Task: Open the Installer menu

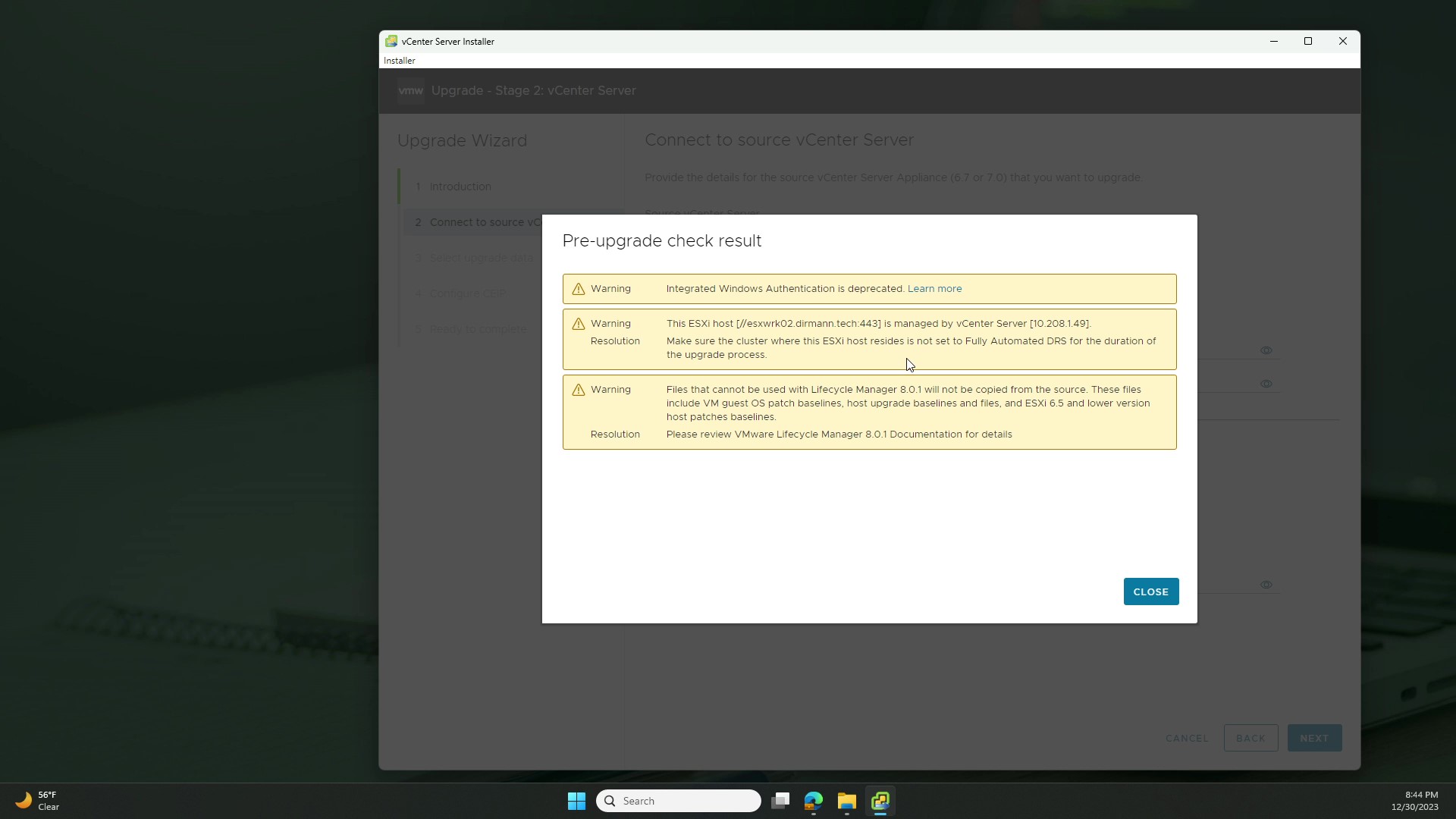Action: point(399,61)
